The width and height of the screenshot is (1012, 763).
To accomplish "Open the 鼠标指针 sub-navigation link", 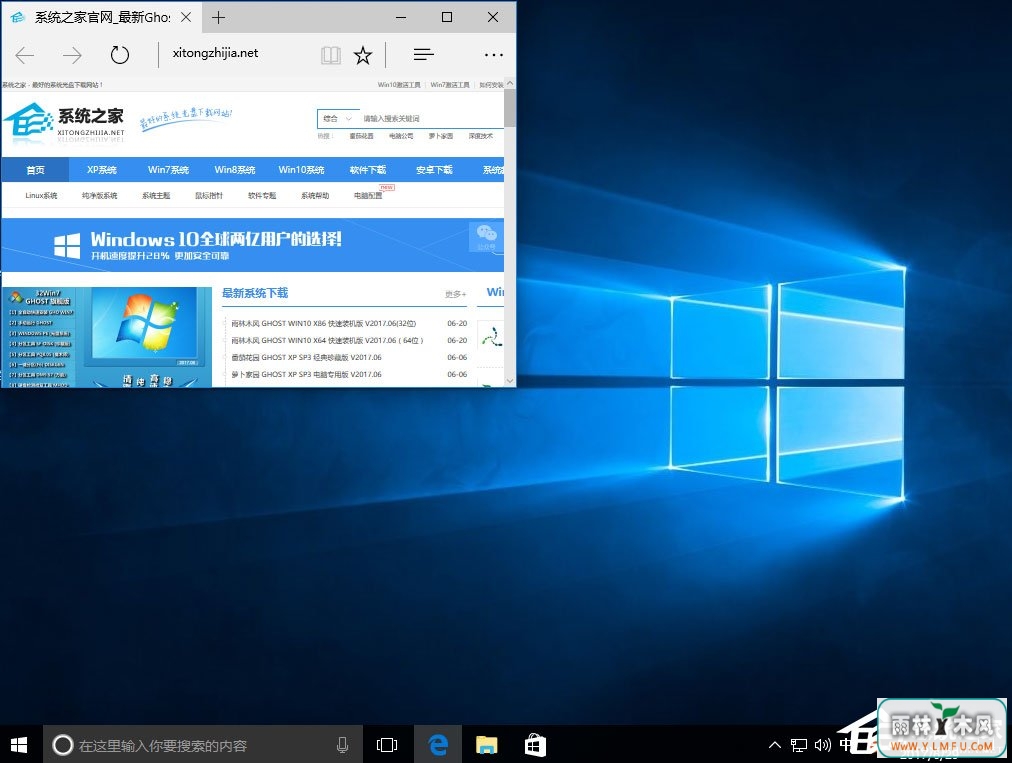I will click(x=209, y=196).
